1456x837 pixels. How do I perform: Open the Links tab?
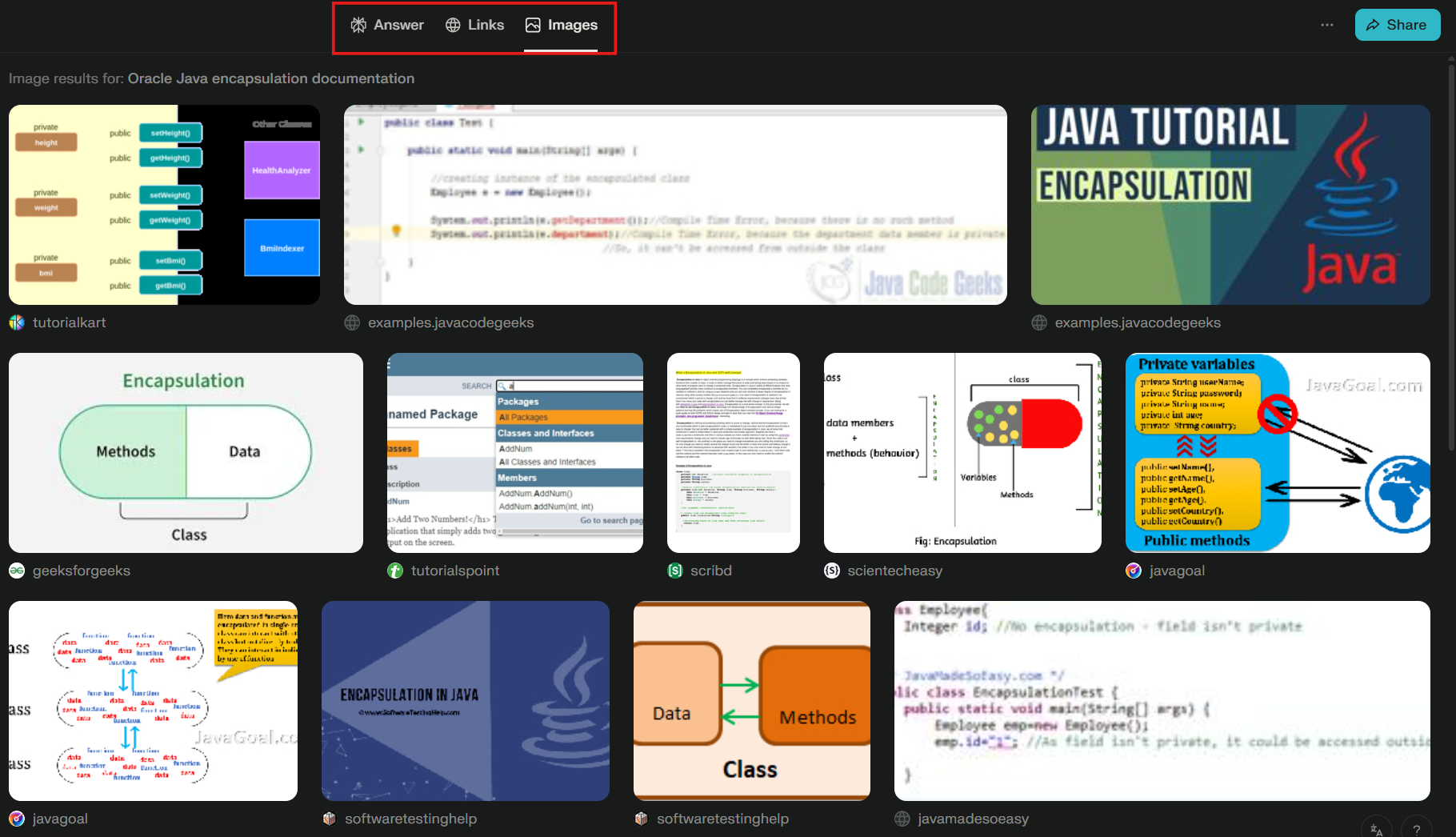pos(474,25)
